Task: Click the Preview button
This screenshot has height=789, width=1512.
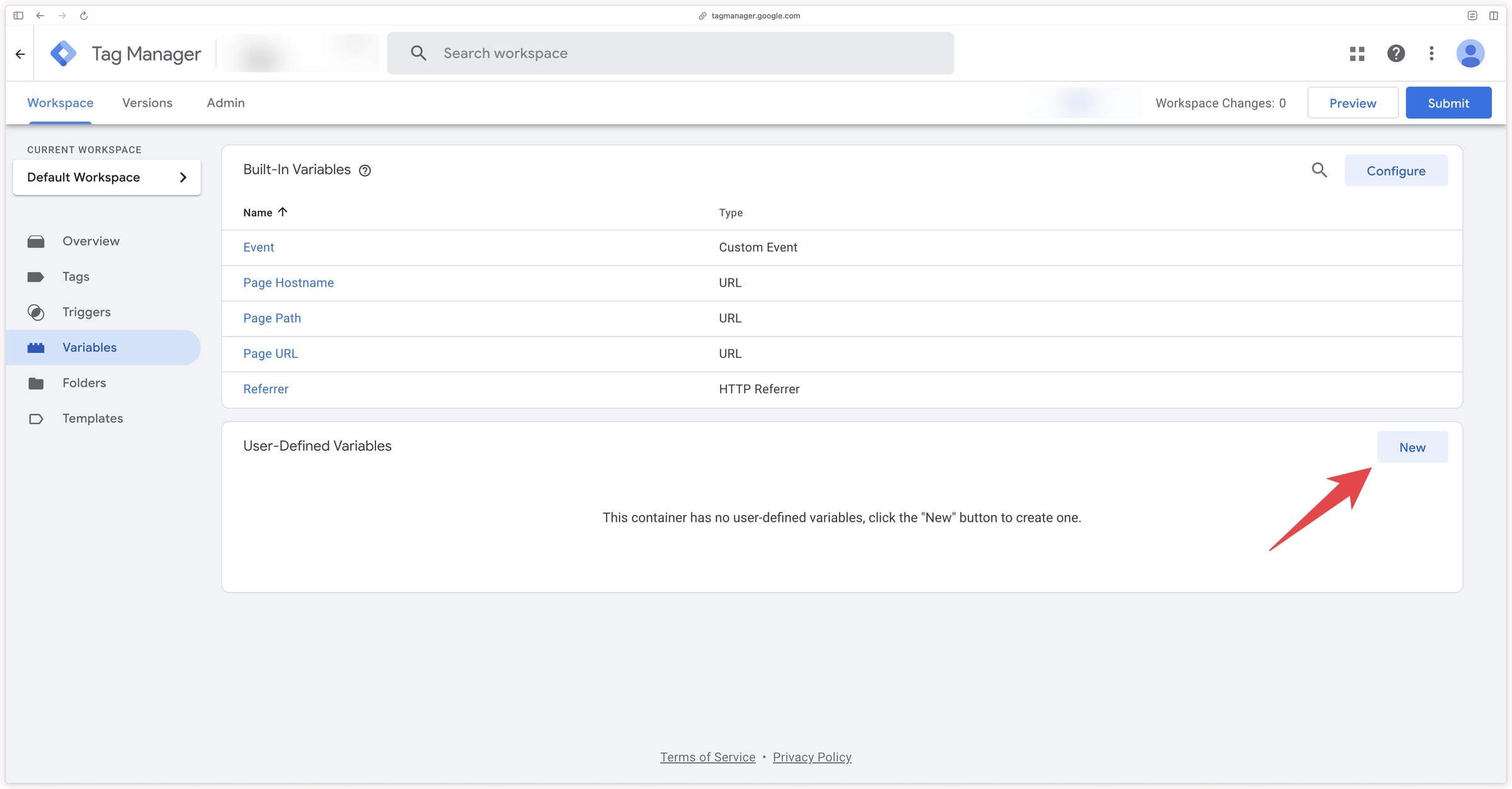Action: coord(1353,103)
